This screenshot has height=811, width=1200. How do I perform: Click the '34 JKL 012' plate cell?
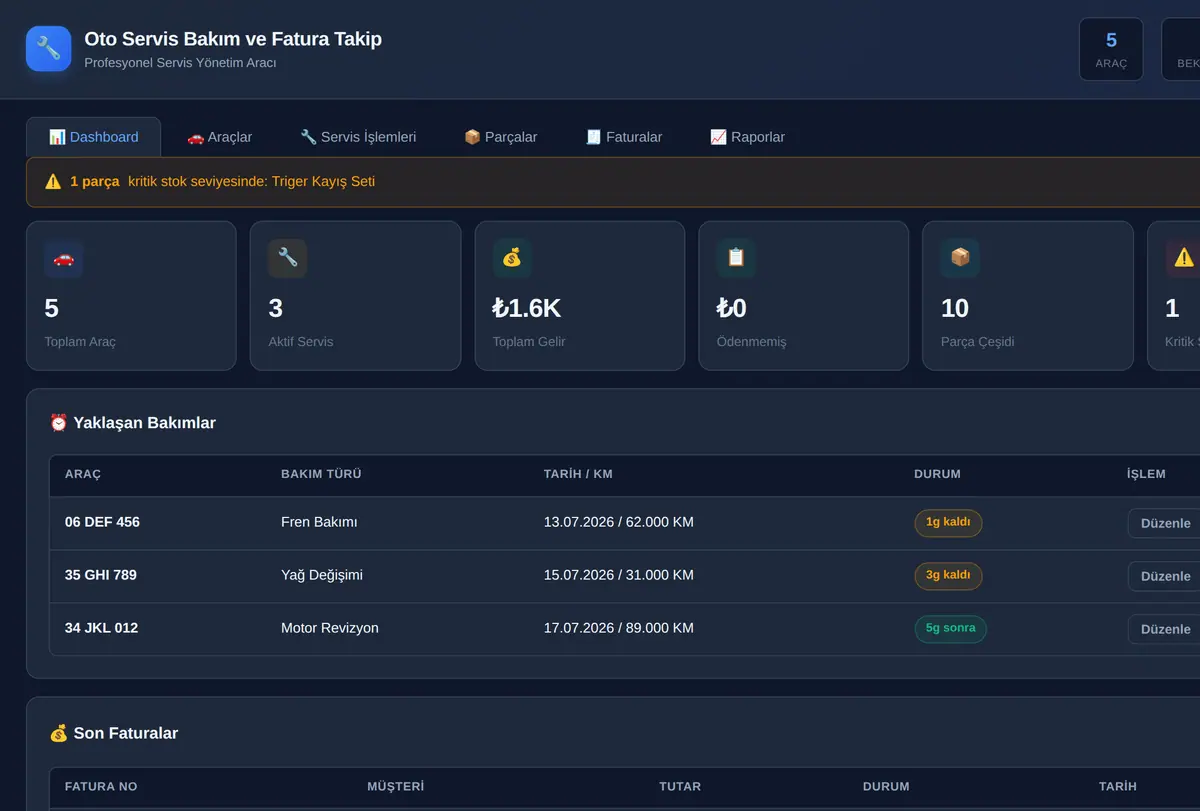click(102, 628)
